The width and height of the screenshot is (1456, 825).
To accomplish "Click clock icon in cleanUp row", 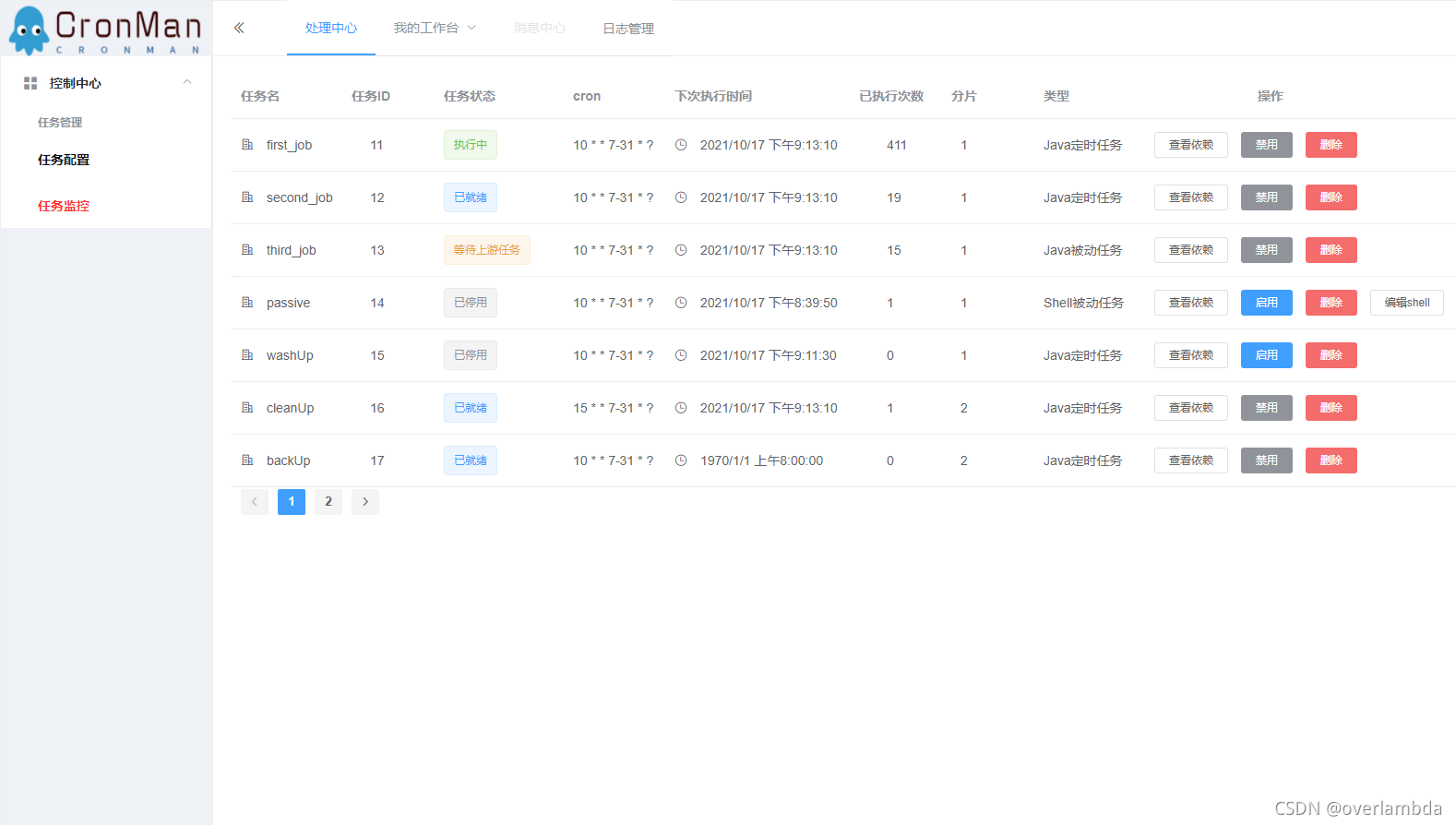I will tap(681, 408).
